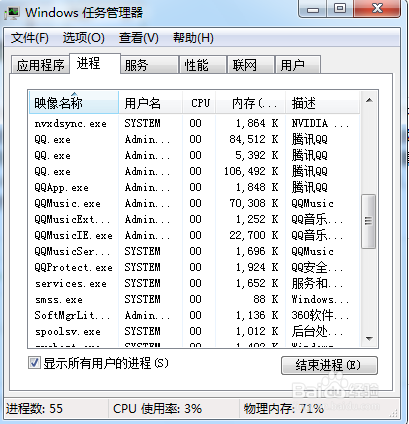Screen dimensions: 409x424
Task: Click the 服务和... description cell
Action: 317,283
